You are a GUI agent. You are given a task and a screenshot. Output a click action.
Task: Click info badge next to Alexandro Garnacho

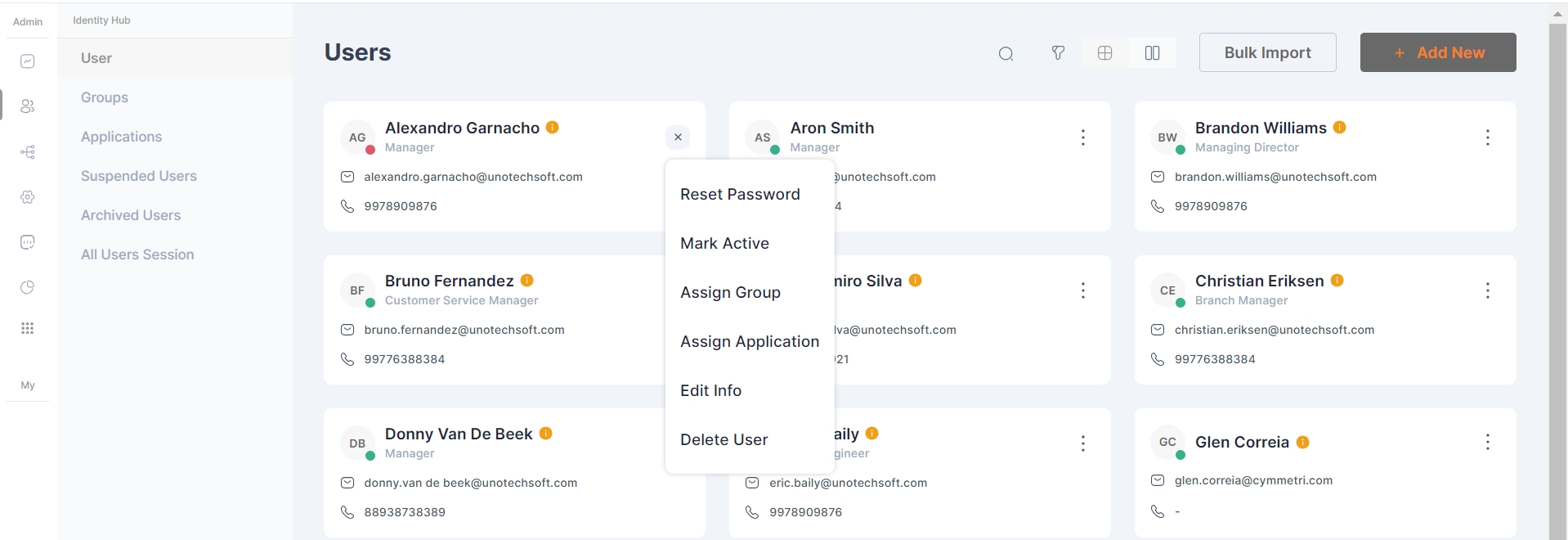[553, 128]
